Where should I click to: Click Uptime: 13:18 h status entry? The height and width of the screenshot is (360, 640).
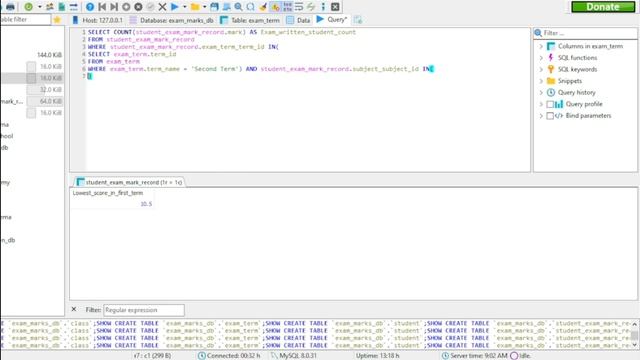[x=378, y=356]
